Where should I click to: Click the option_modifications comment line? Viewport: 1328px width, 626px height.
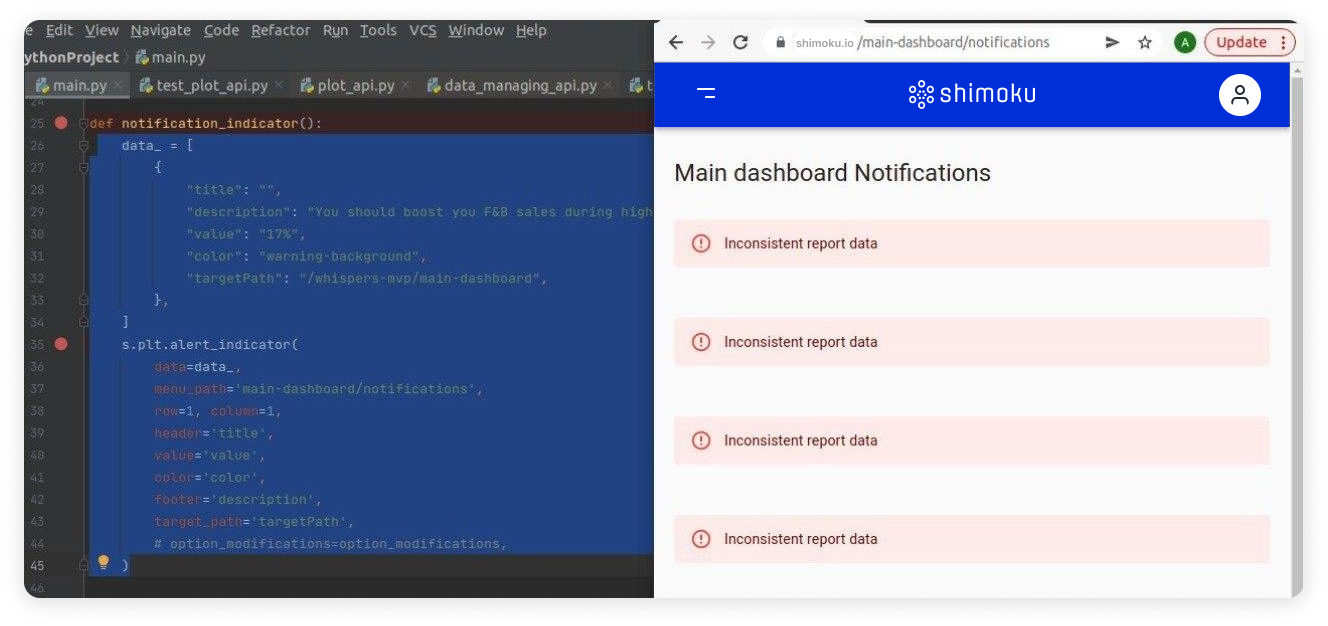coord(330,543)
